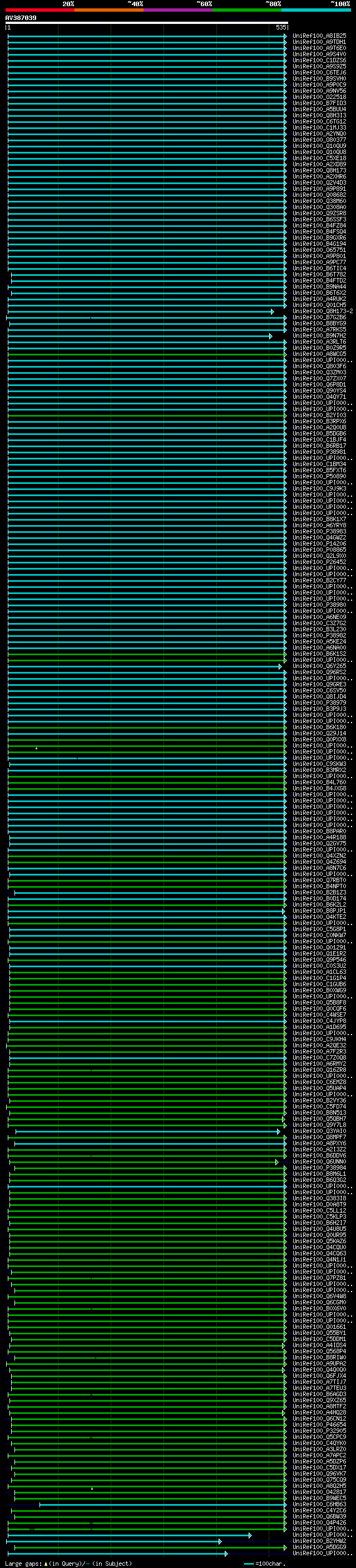Select hit UniRef100_B6TIC4
Viewport: 356px width, 1568px height.
[319, 269]
